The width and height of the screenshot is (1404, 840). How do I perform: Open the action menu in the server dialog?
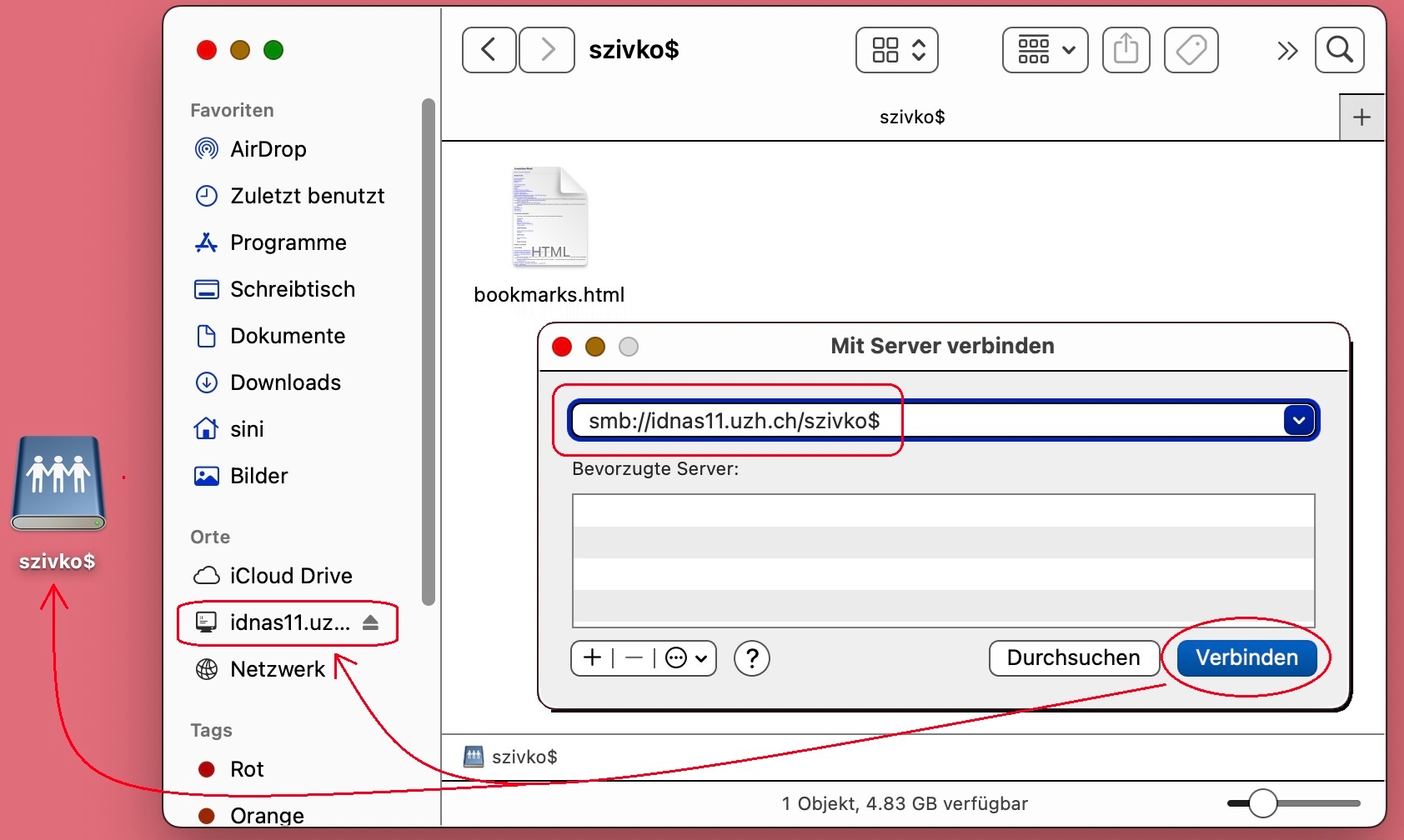[684, 658]
